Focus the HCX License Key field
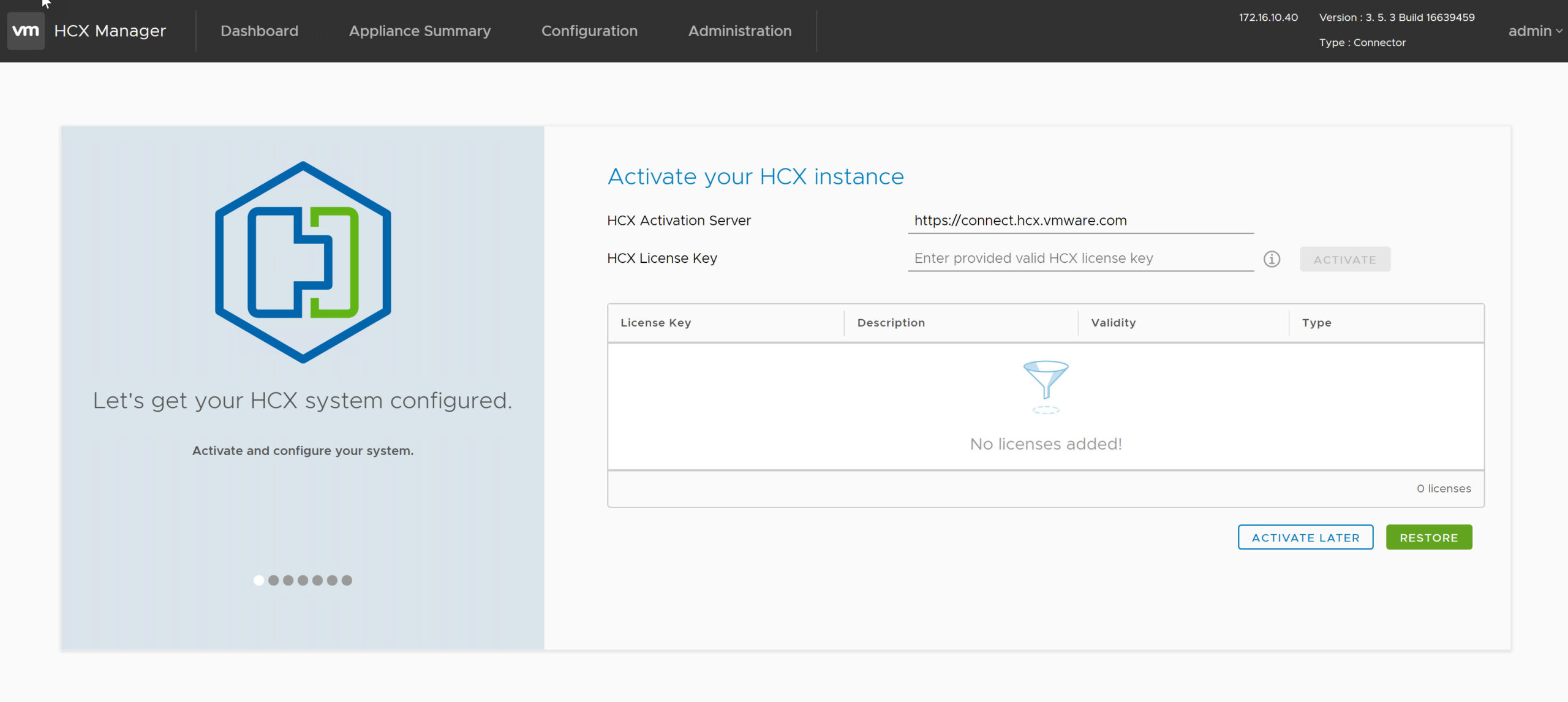This screenshot has height=702, width=1568. point(1080,259)
